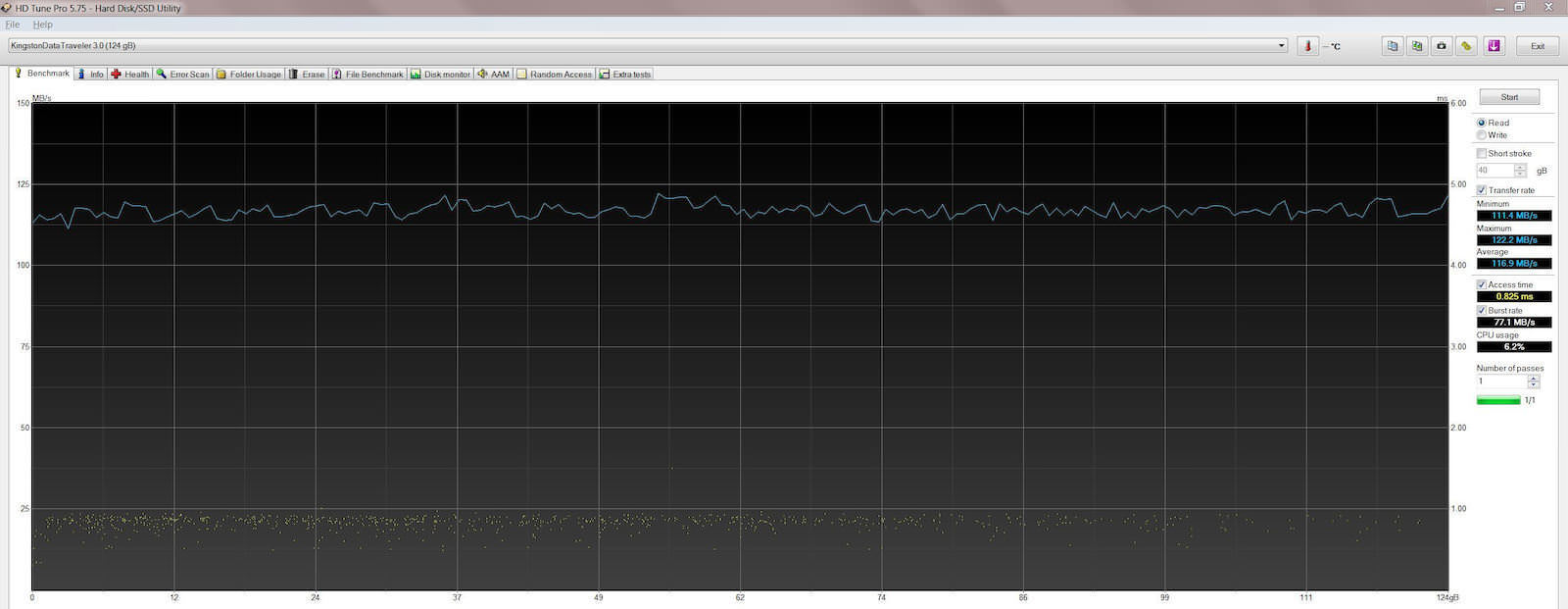
Task: Click the yellow options tool icon
Action: tap(1466, 46)
